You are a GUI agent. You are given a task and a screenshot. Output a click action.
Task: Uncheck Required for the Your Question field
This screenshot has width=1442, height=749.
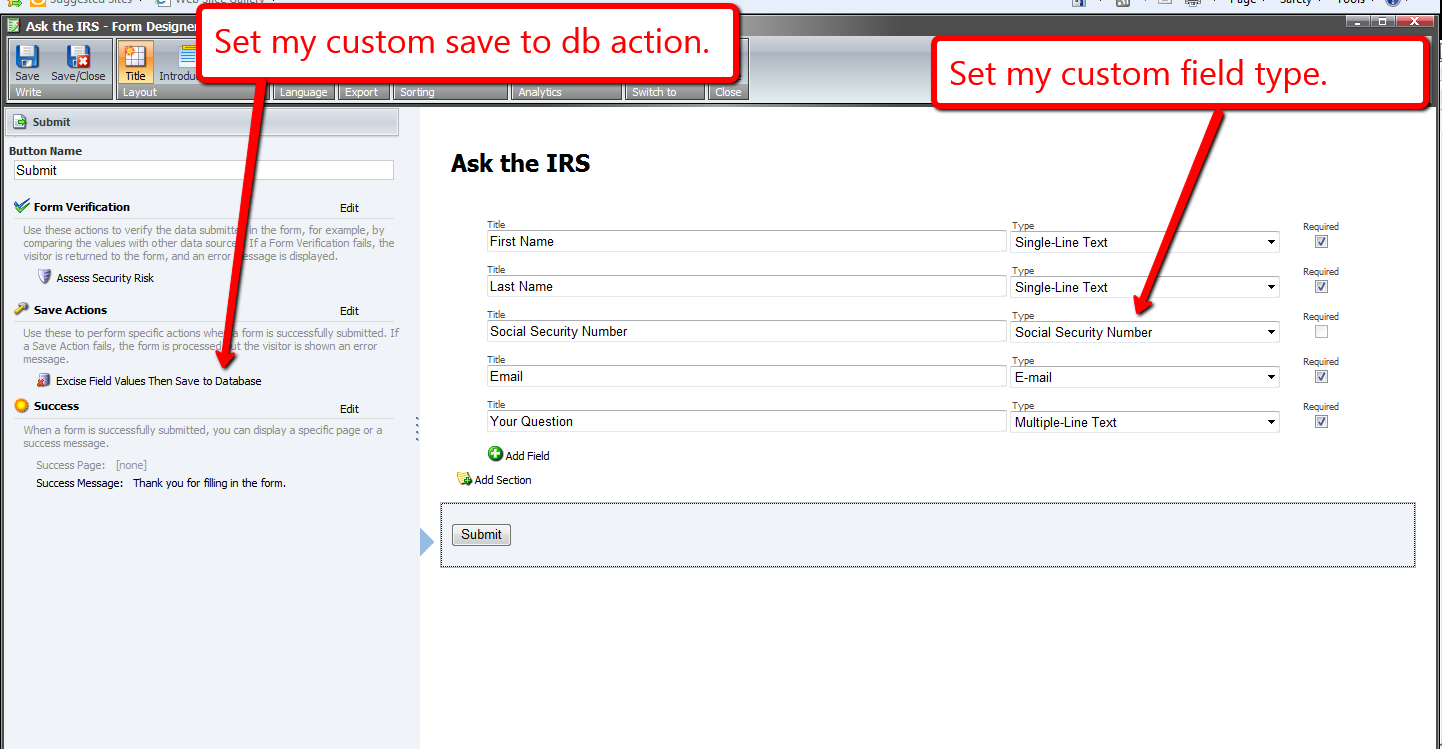(1321, 422)
